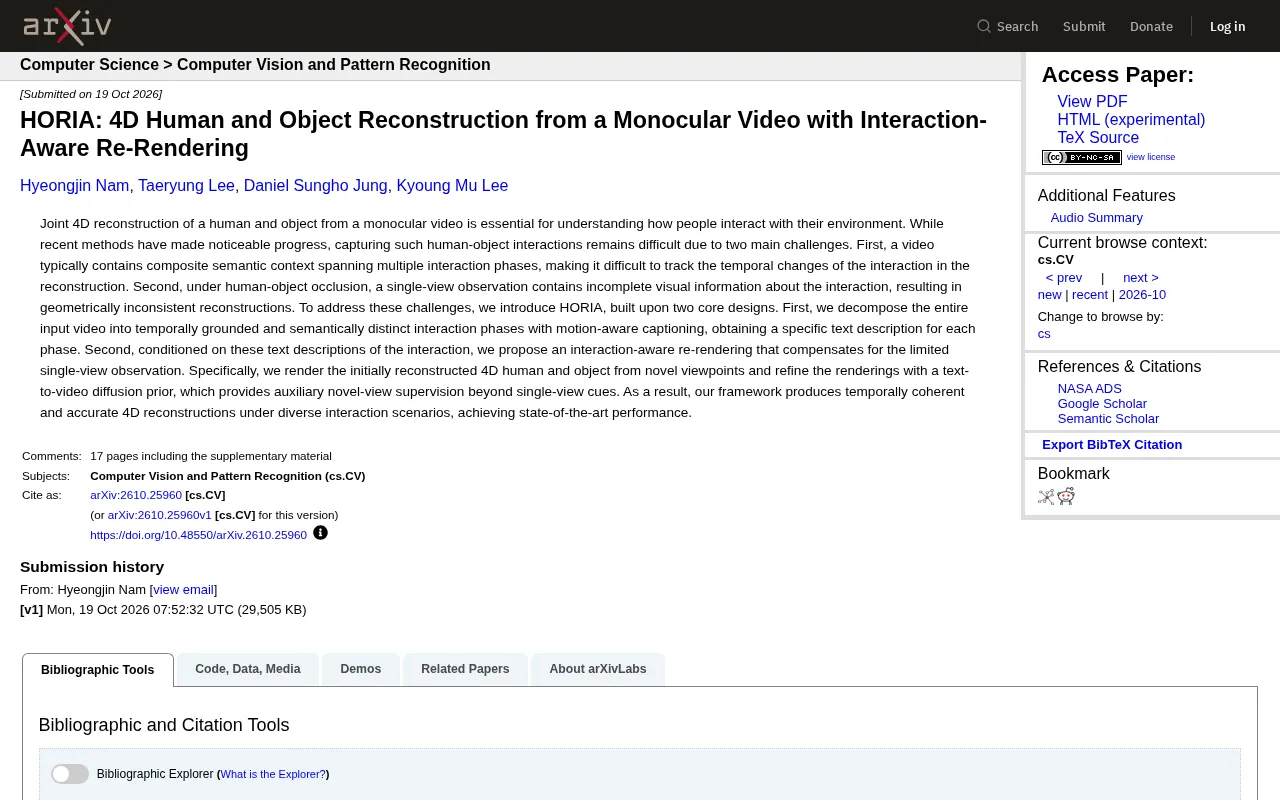
Task: Open the 2026-10 monthly listing
Action: [x=1142, y=295]
